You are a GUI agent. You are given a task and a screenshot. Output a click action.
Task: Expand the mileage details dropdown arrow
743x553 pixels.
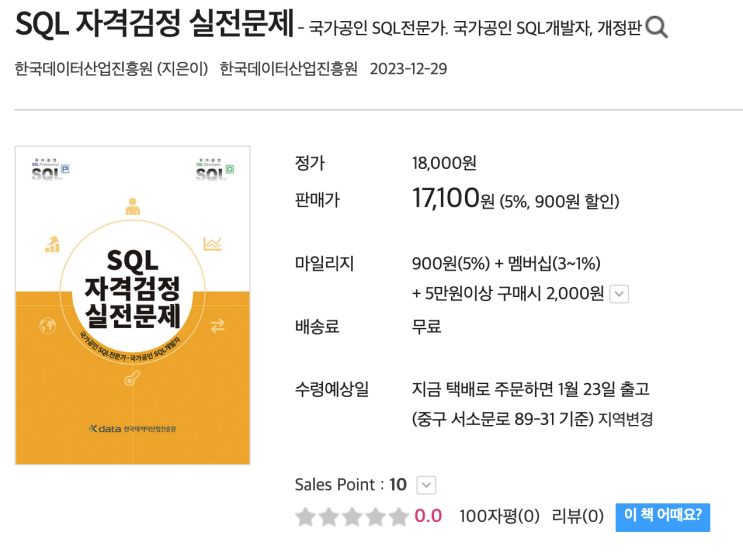(619, 294)
